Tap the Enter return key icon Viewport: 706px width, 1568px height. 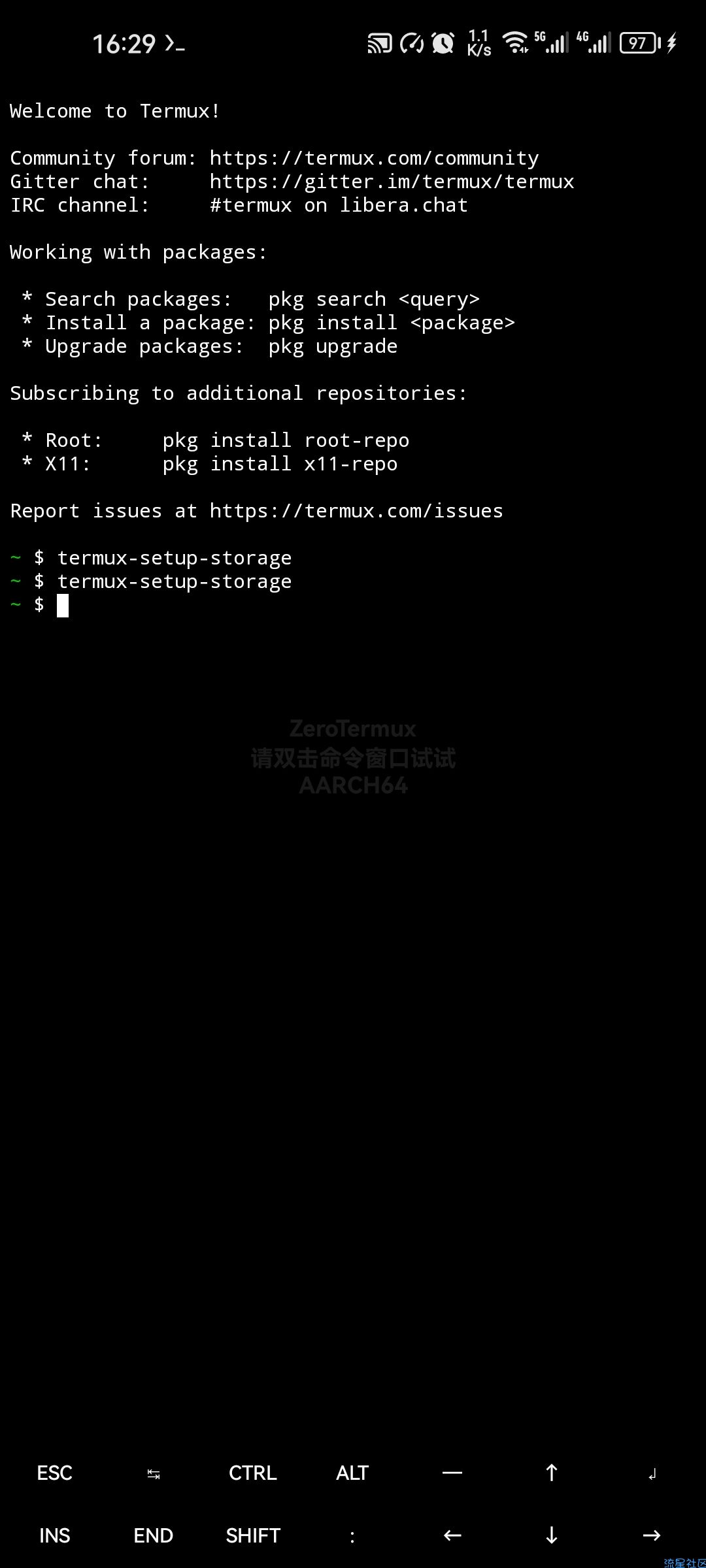(x=652, y=1474)
